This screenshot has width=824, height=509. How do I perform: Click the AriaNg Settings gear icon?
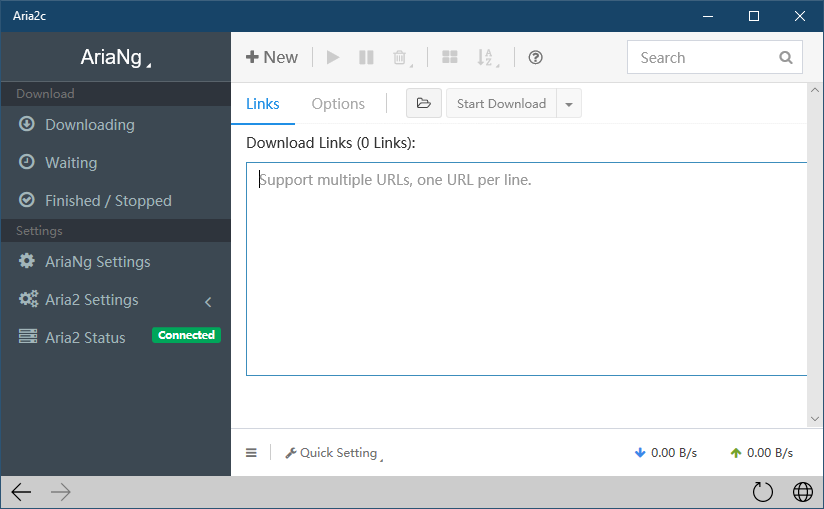coord(27,261)
